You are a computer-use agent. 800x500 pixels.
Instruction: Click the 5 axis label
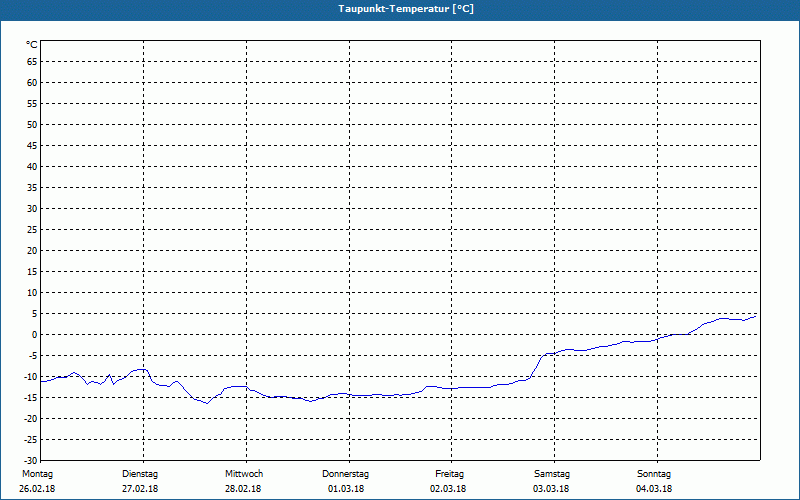tap(35, 314)
